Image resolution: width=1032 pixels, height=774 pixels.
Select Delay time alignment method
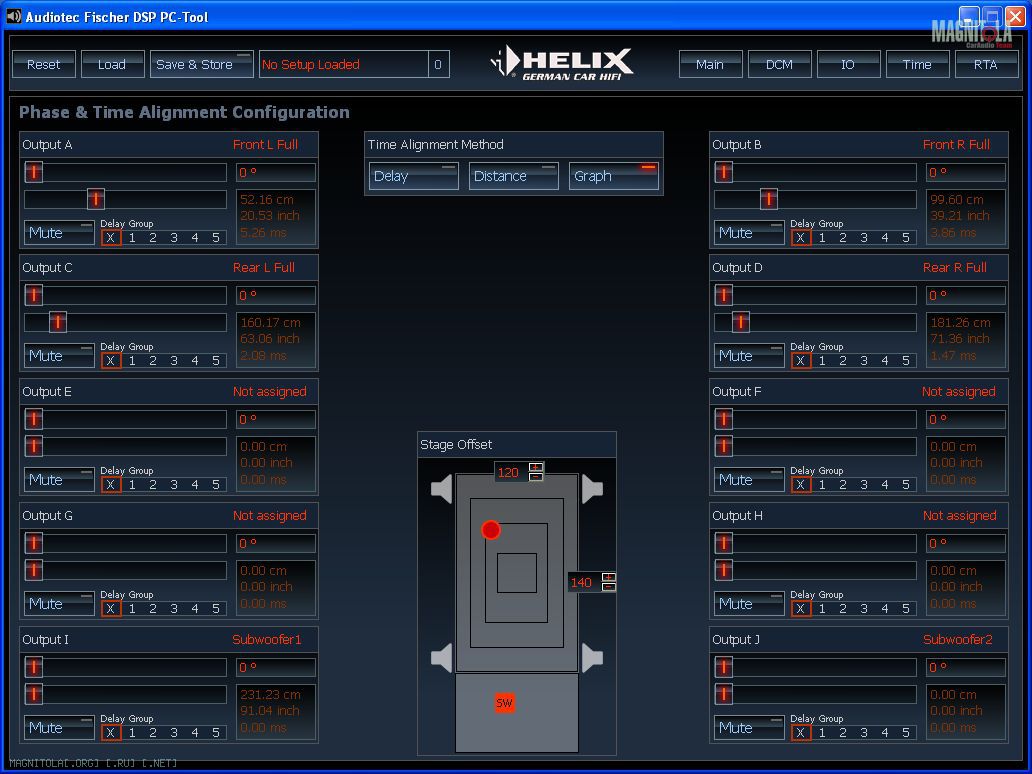click(x=413, y=176)
